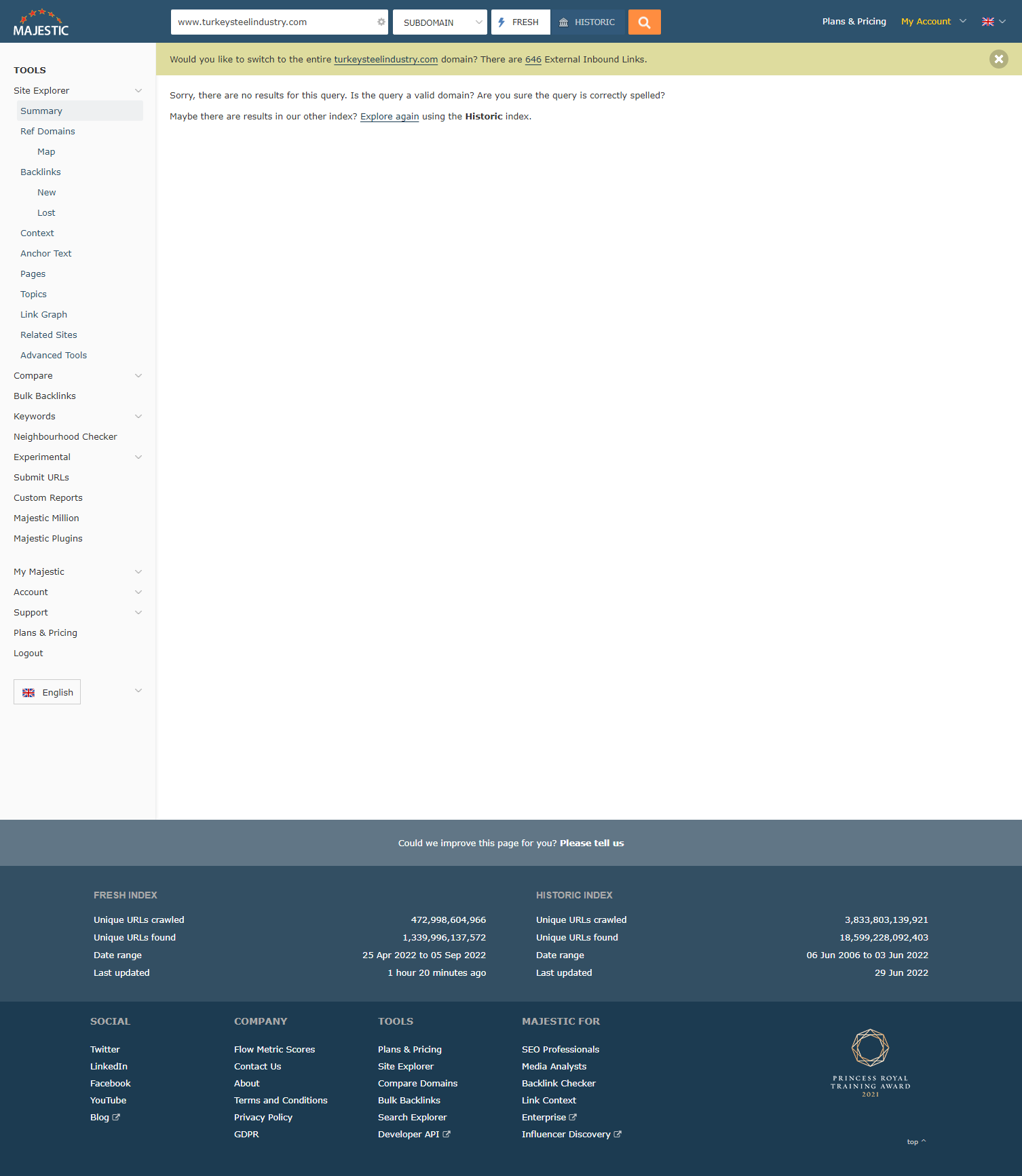
Task: Open Custom Reports
Action: coord(48,498)
